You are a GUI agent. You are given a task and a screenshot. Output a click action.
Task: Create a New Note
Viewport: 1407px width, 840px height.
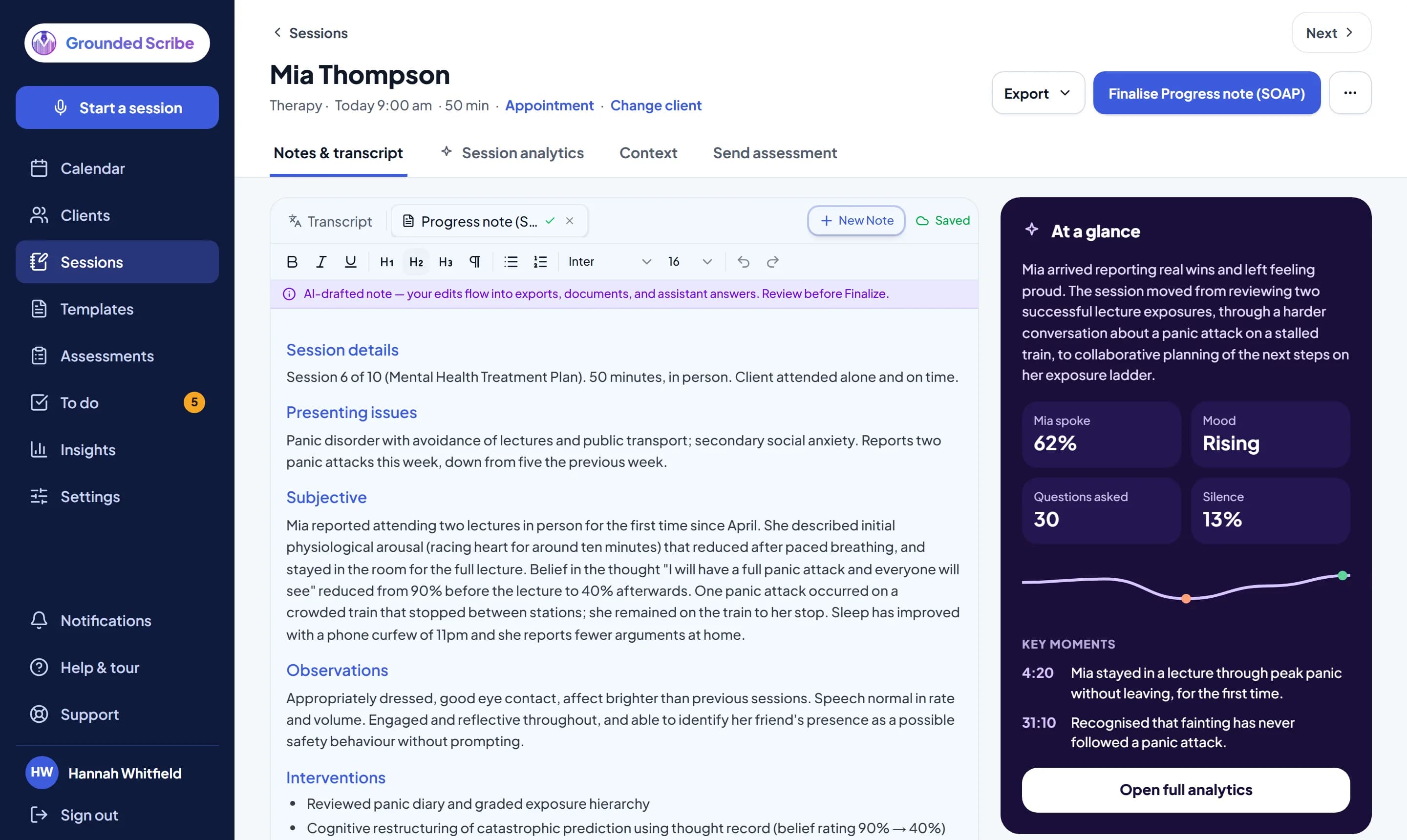tap(856, 220)
